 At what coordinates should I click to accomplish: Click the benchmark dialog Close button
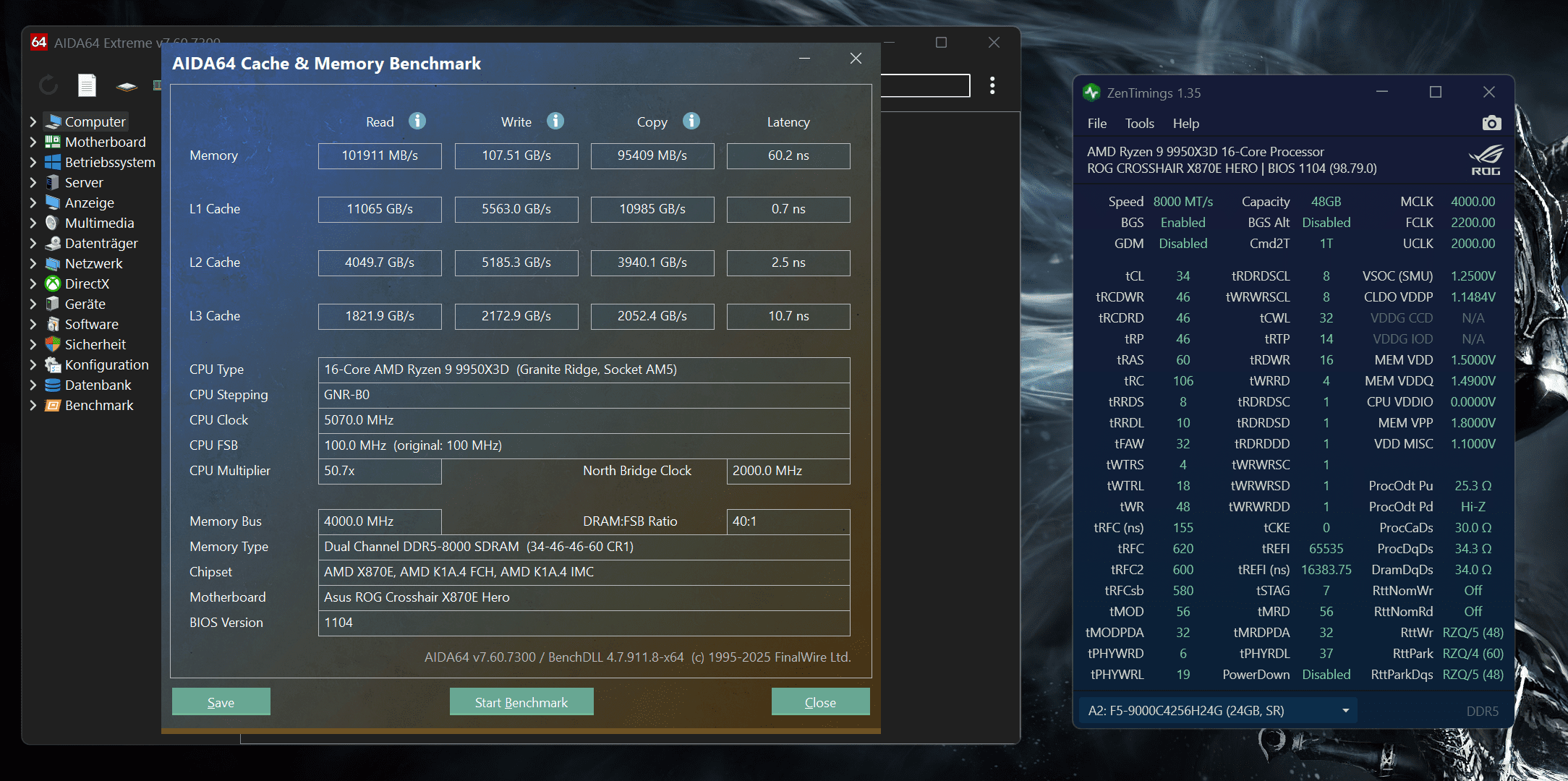pos(820,702)
